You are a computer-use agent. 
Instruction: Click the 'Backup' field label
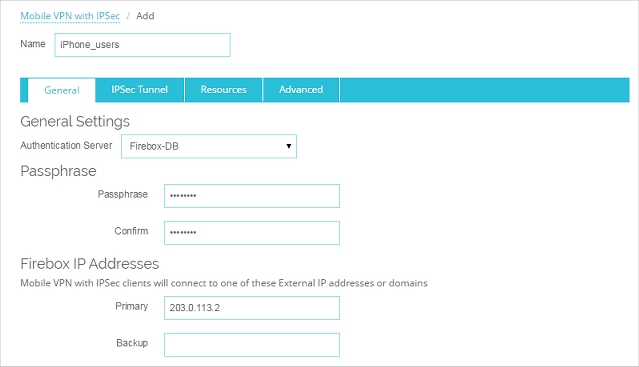point(132,343)
